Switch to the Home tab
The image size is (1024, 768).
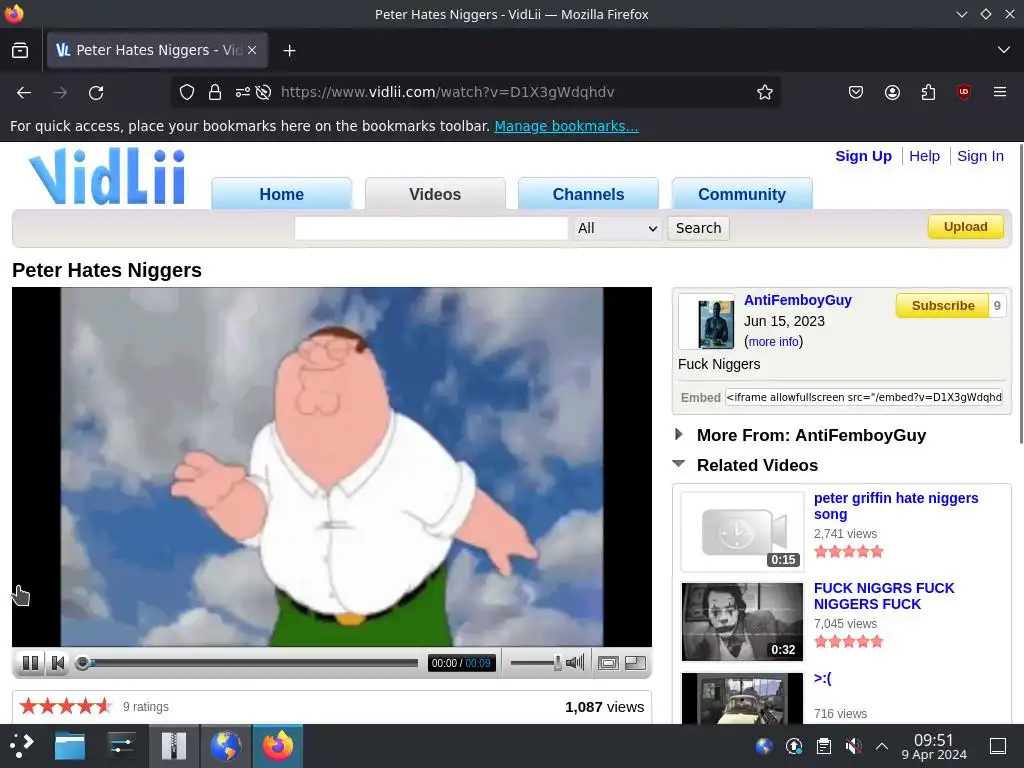point(281,194)
